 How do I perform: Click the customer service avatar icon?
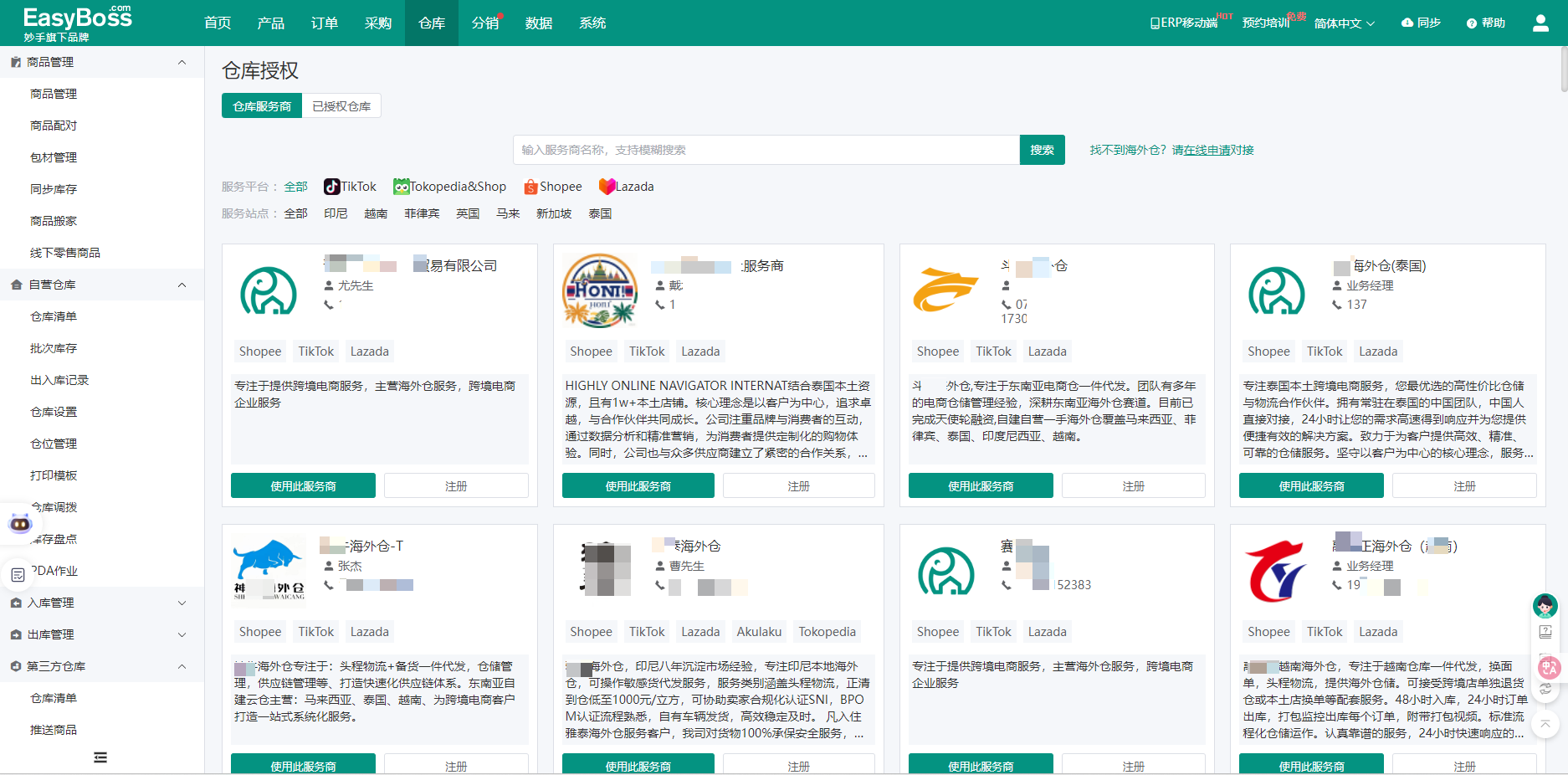coord(1545,605)
